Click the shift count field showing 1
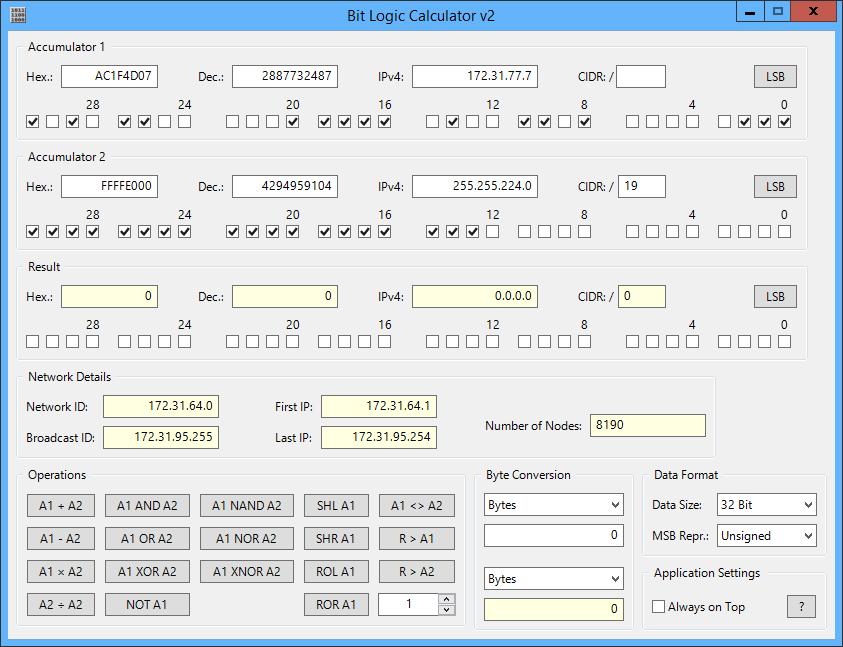 (x=409, y=605)
